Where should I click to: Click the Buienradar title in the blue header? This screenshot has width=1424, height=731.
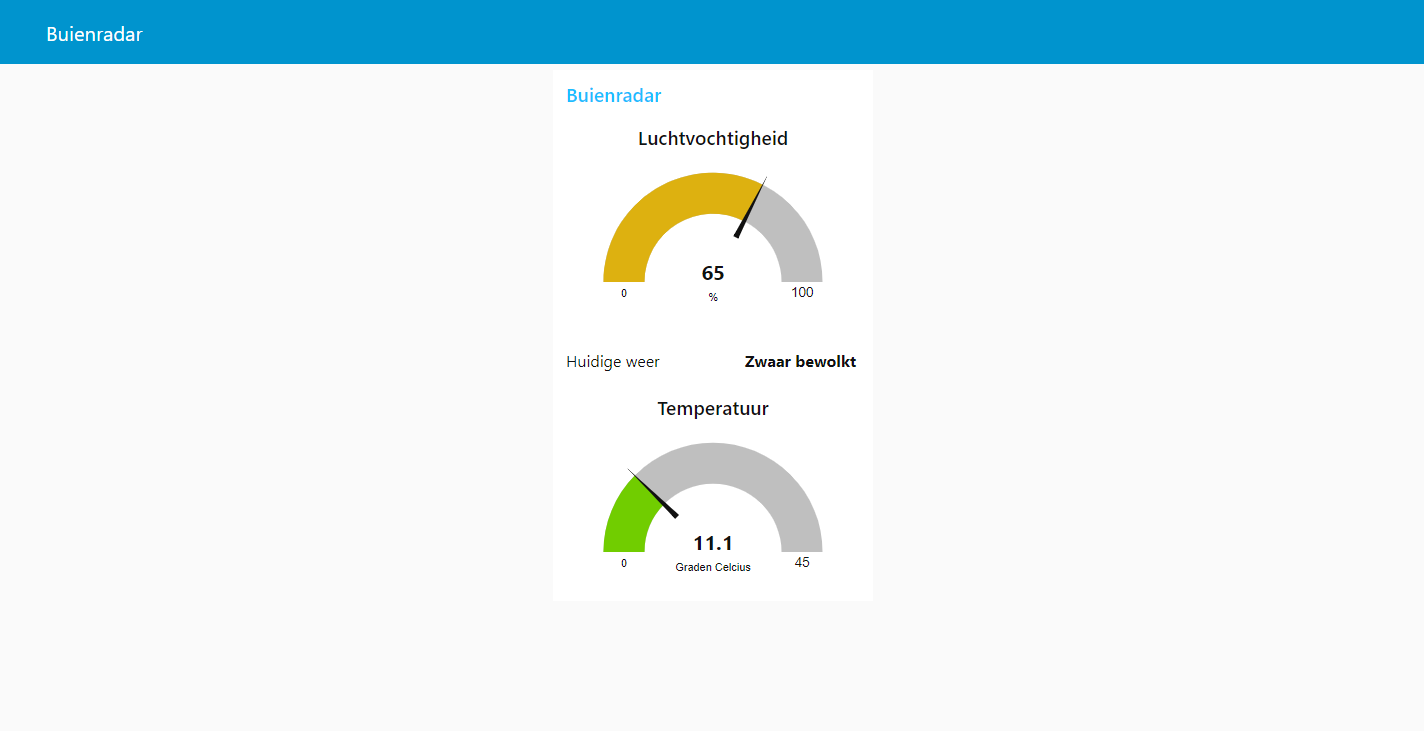tap(94, 34)
